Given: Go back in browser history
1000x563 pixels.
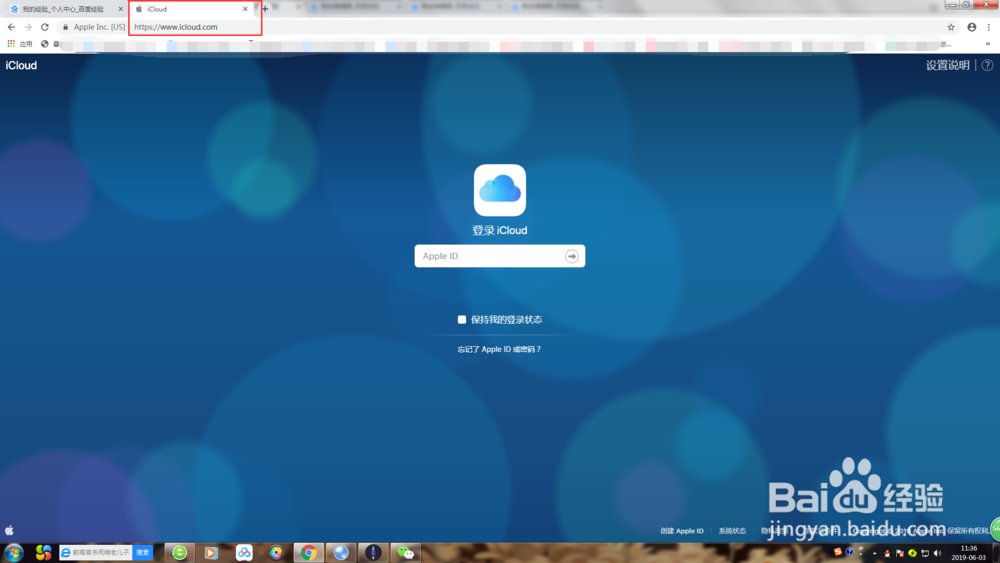Looking at the screenshot, I should (x=11, y=27).
